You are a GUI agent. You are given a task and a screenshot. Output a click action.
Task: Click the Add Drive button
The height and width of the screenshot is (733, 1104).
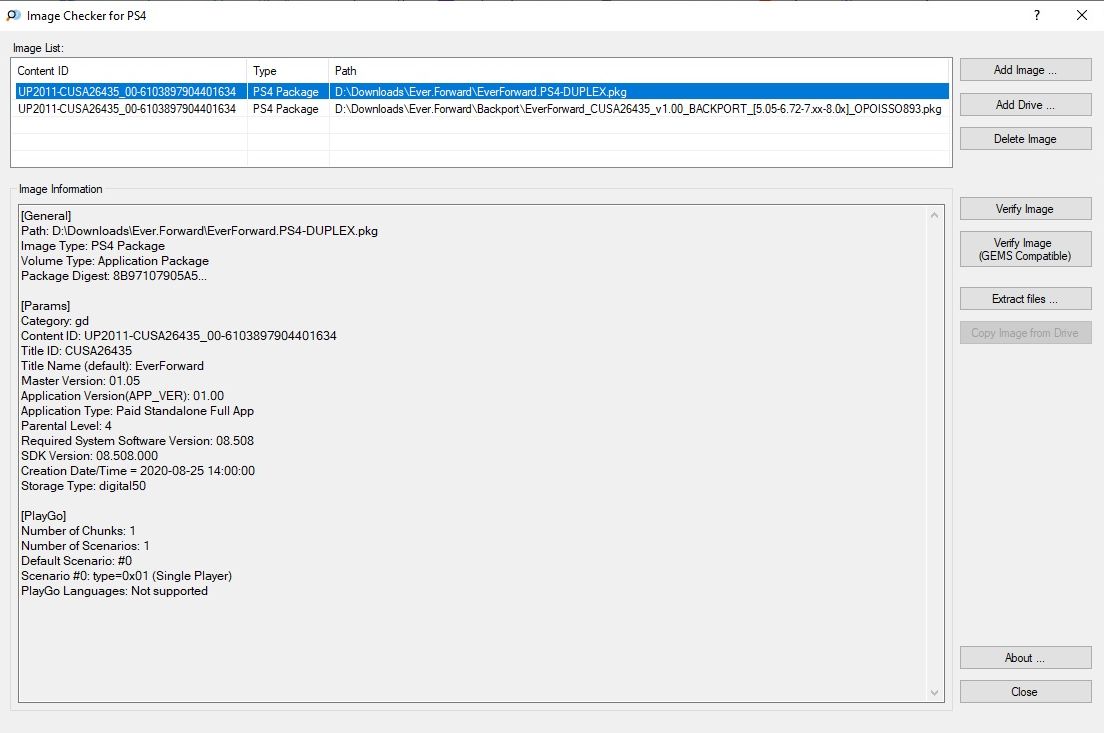pos(1025,104)
